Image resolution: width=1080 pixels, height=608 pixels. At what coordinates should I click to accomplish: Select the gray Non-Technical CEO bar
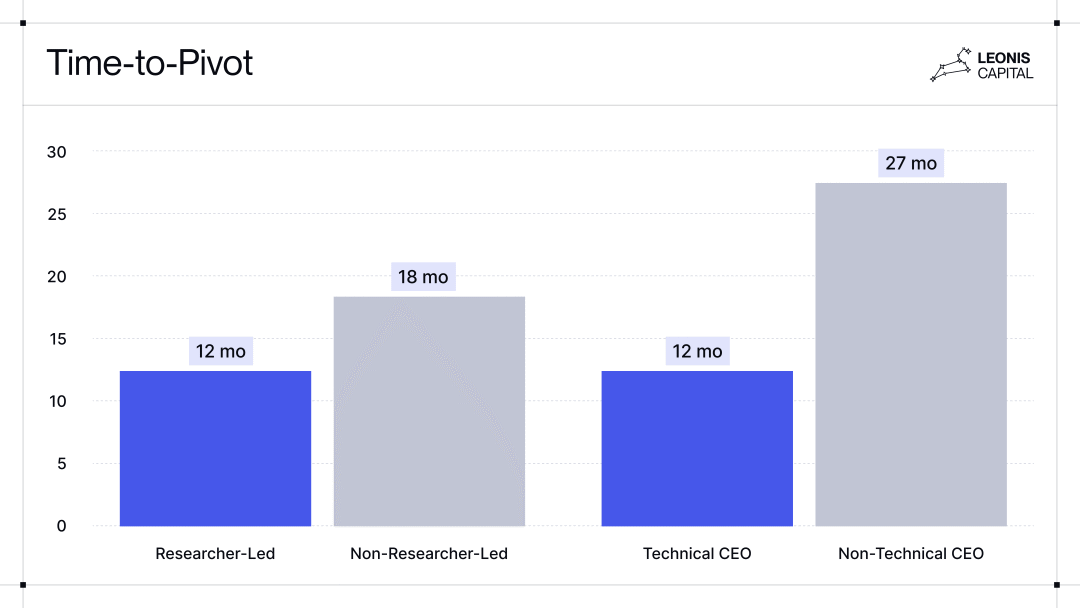[911, 354]
